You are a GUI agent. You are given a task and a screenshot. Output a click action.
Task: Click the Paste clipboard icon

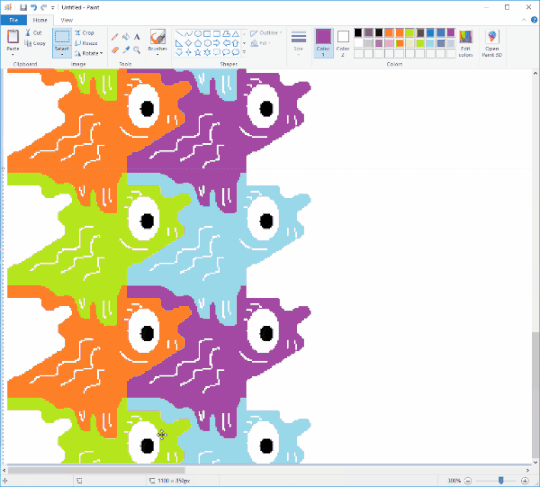click(13, 37)
